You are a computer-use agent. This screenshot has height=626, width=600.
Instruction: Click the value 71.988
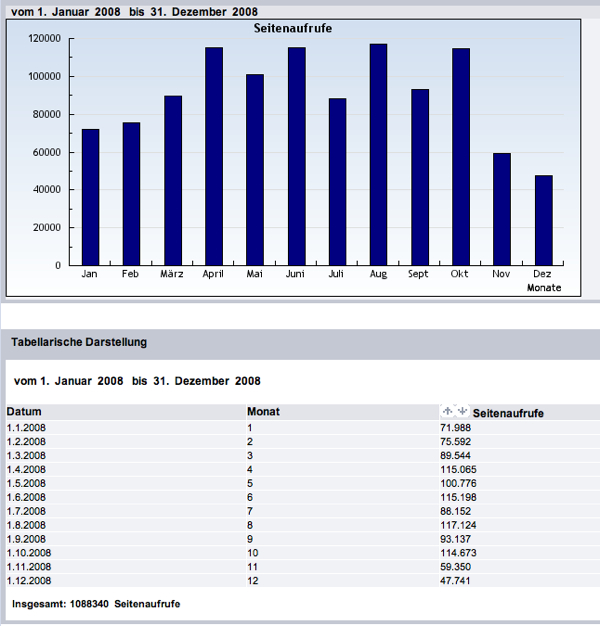[x=455, y=428]
